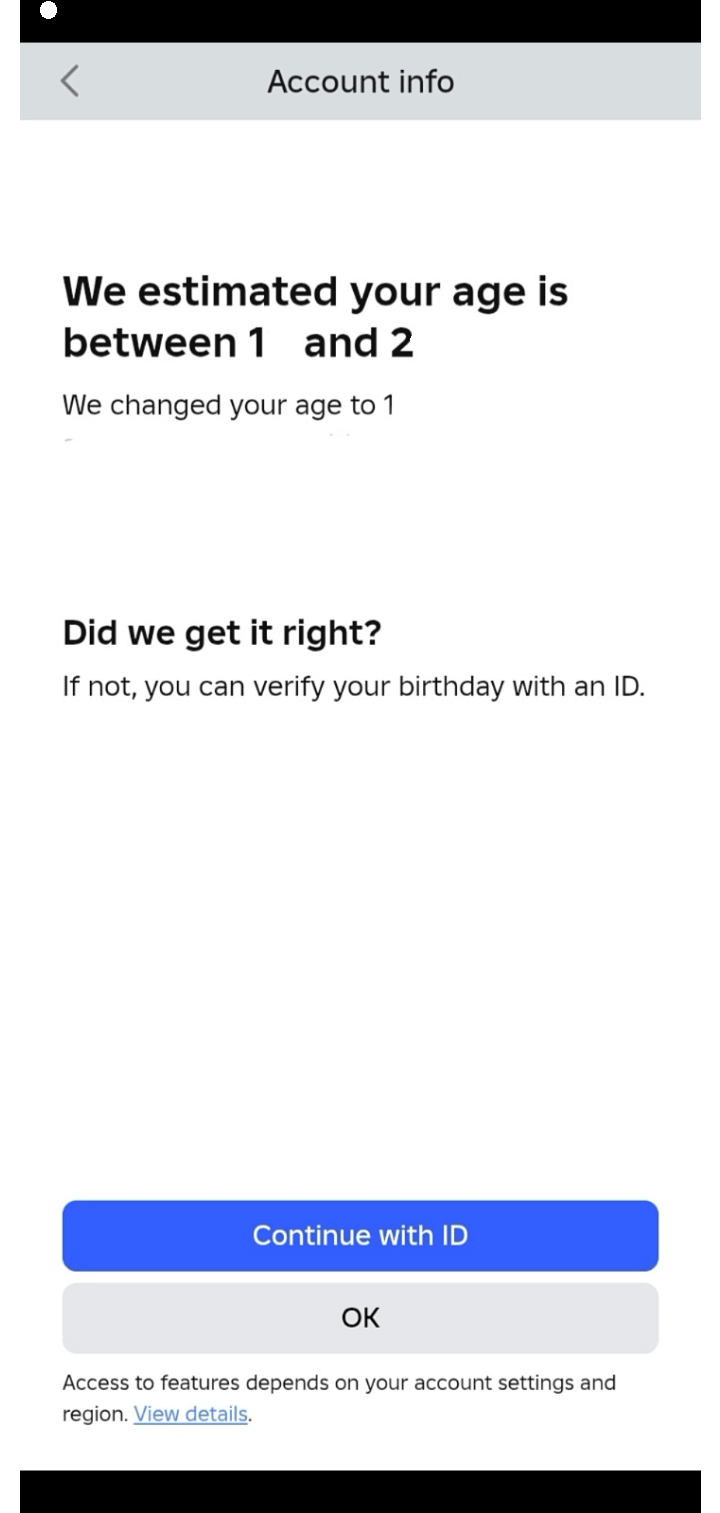Click the "verify your birthday" sentence
The image size is (720, 1513).
pyautogui.click(x=353, y=687)
